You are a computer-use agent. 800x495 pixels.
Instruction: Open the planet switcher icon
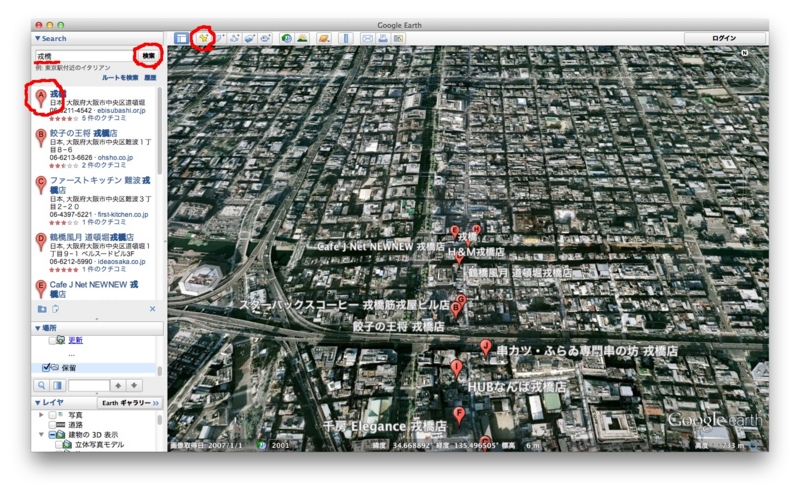[x=324, y=38]
